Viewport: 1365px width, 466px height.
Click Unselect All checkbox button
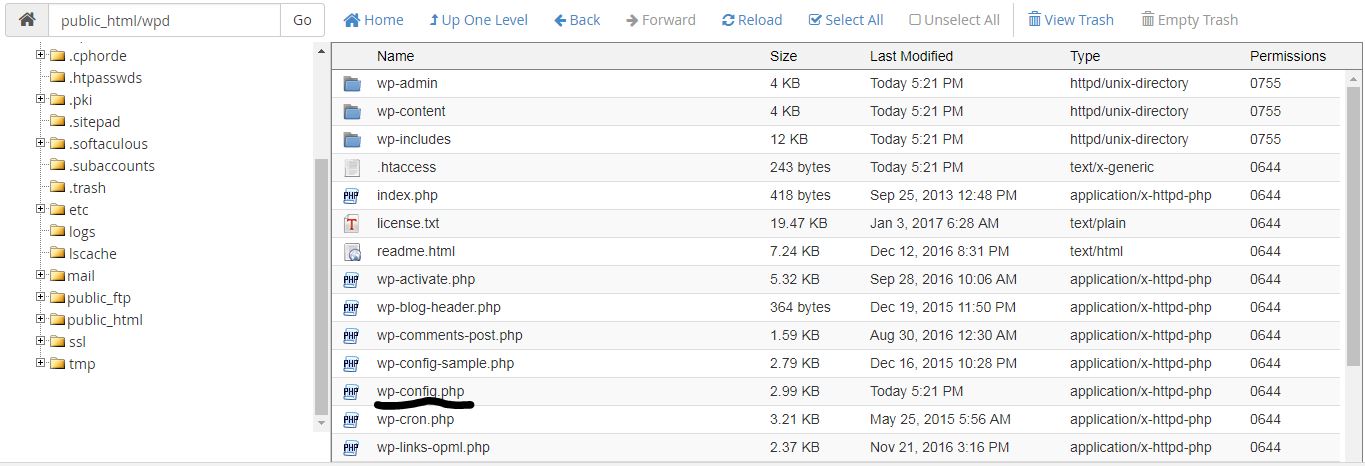(955, 20)
